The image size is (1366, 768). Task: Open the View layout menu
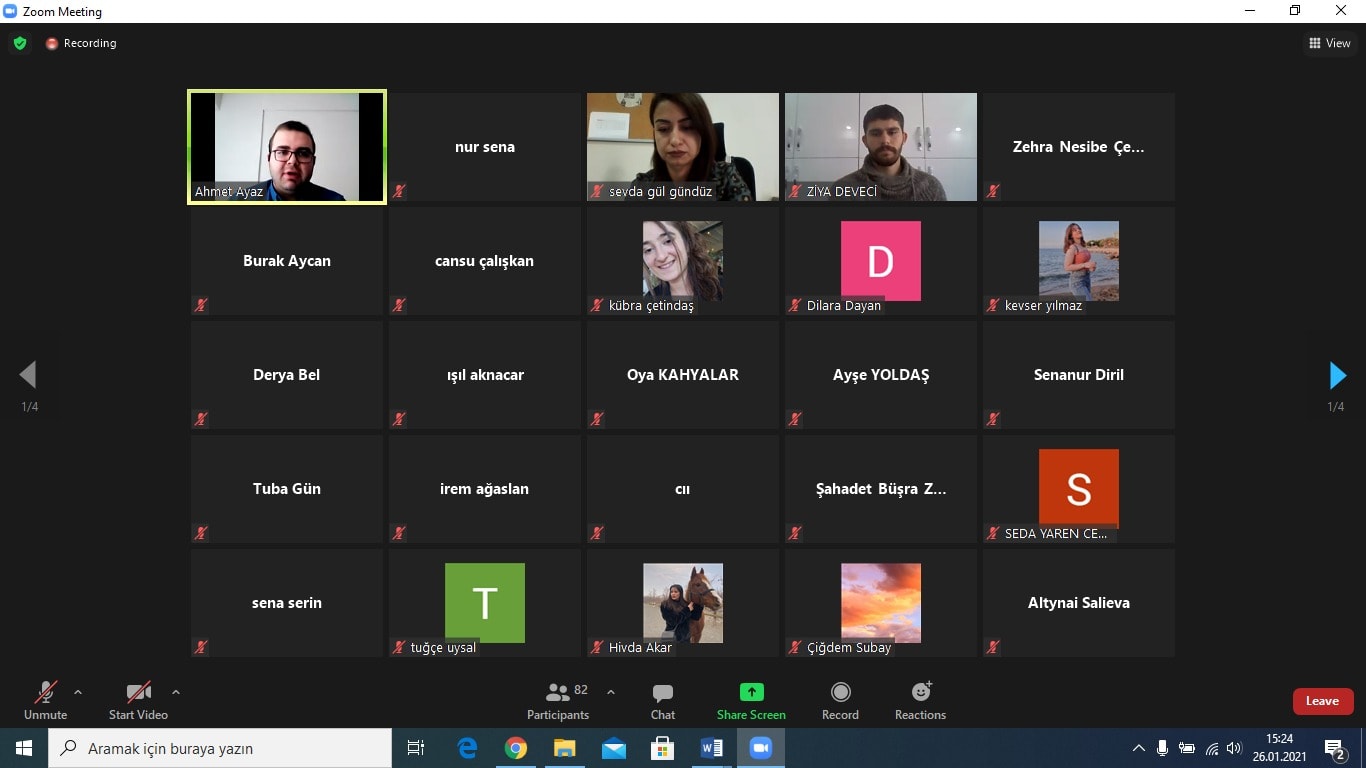[1329, 43]
